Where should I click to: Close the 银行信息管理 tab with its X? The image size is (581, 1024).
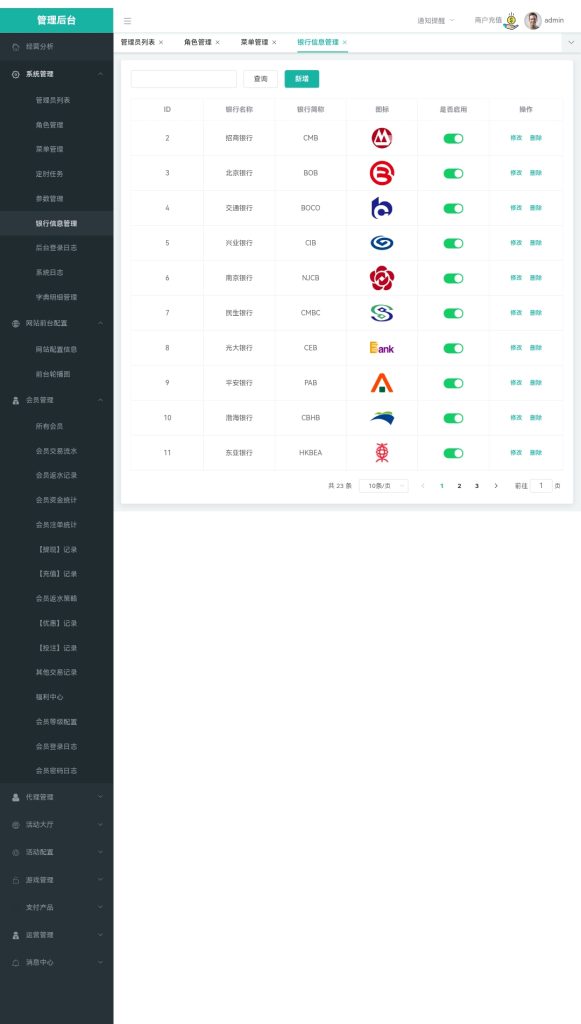[345, 42]
